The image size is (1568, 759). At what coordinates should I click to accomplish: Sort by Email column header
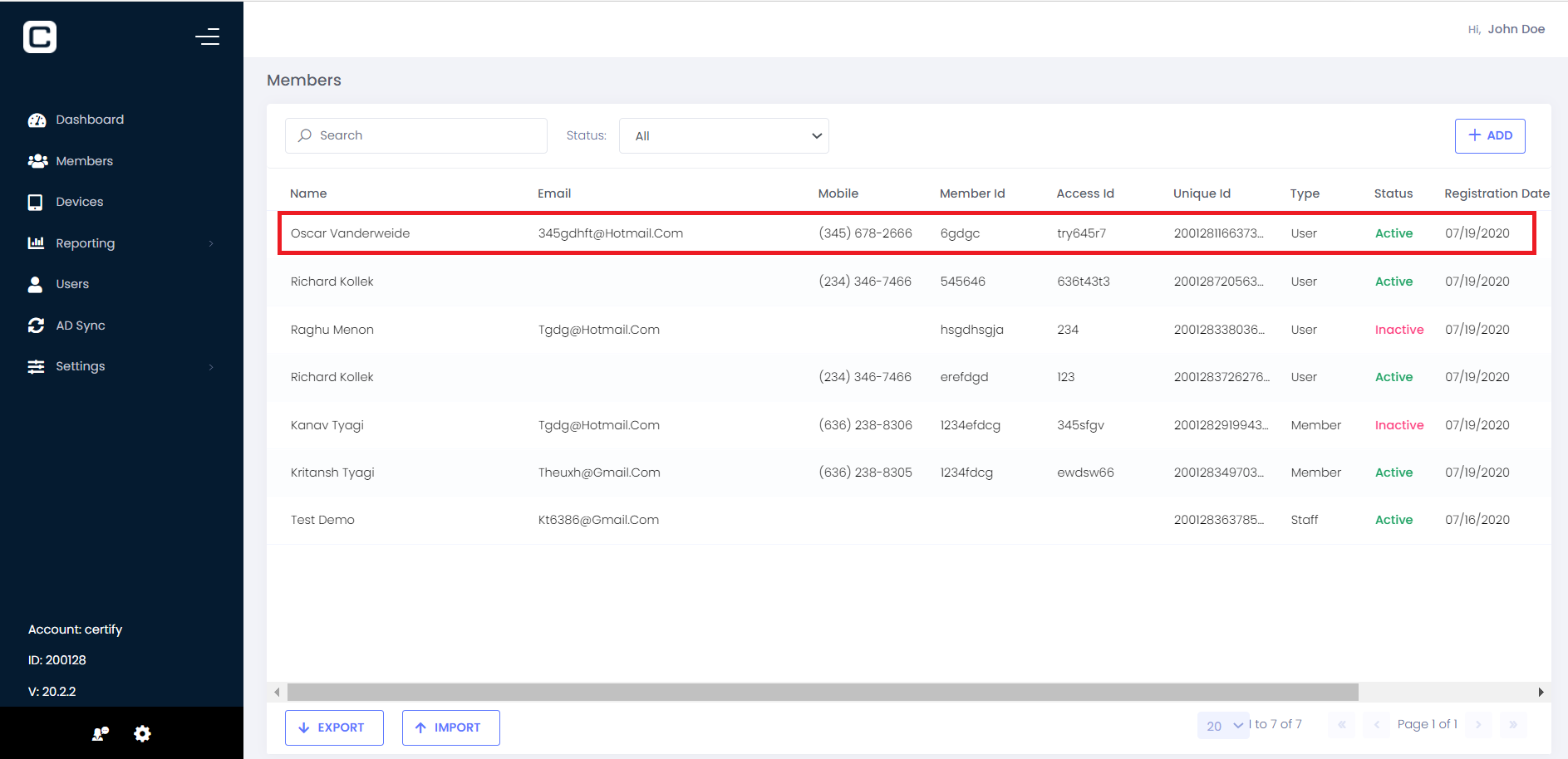(554, 193)
